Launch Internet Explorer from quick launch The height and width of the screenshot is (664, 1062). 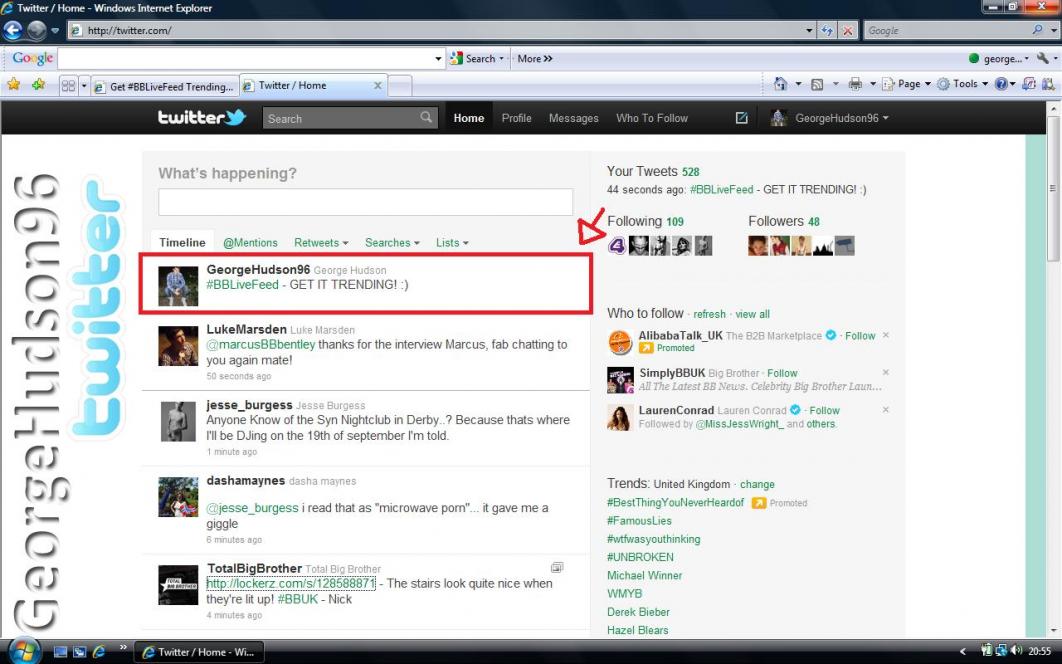click(99, 652)
